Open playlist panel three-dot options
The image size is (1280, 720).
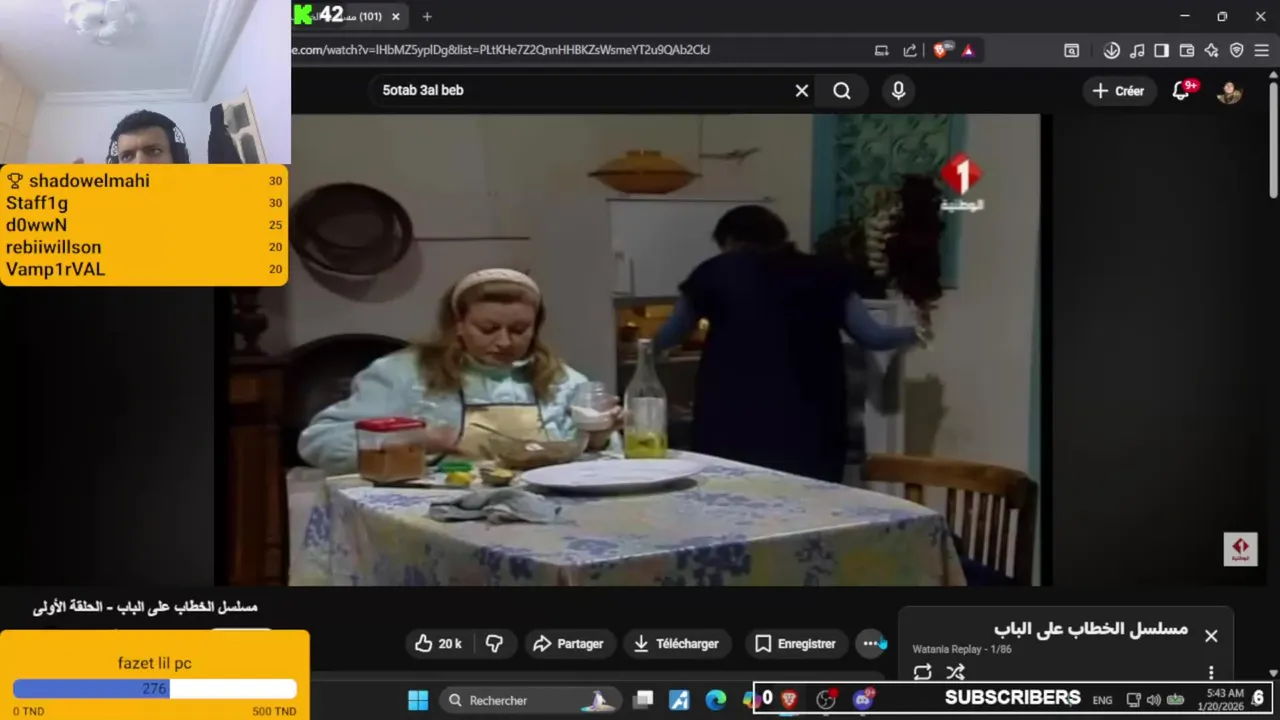point(1211,672)
